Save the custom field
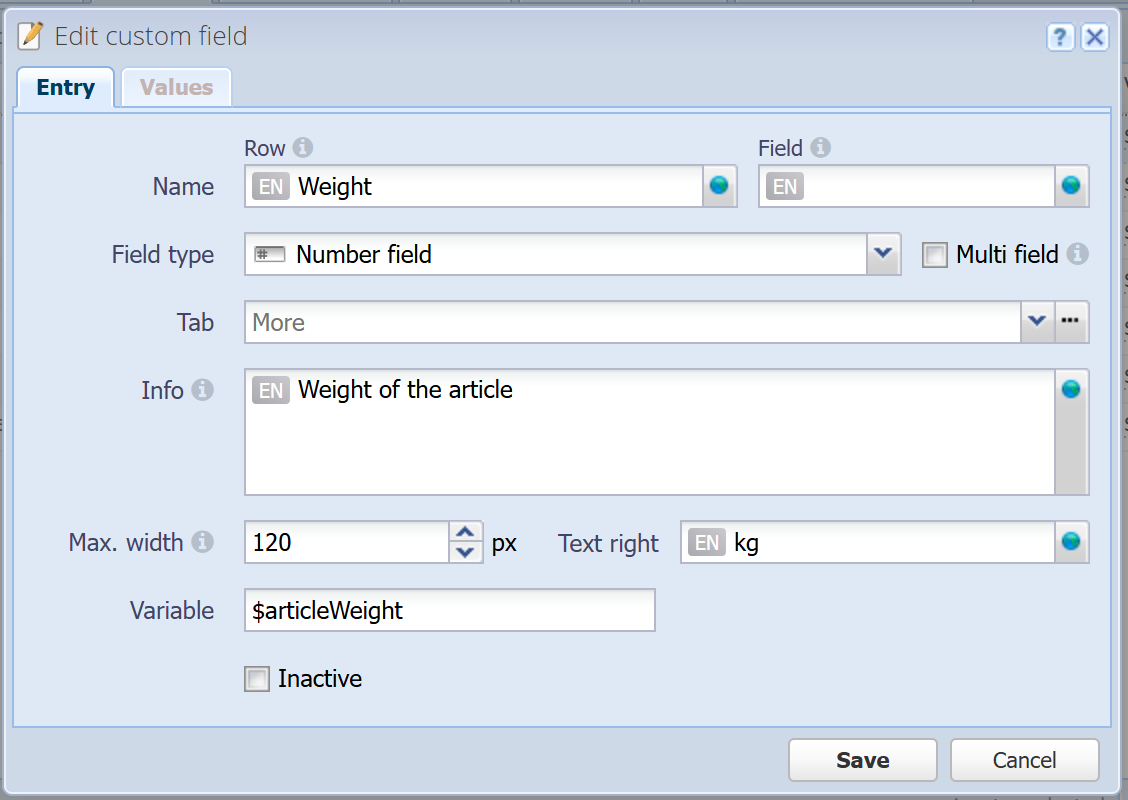 [x=863, y=760]
